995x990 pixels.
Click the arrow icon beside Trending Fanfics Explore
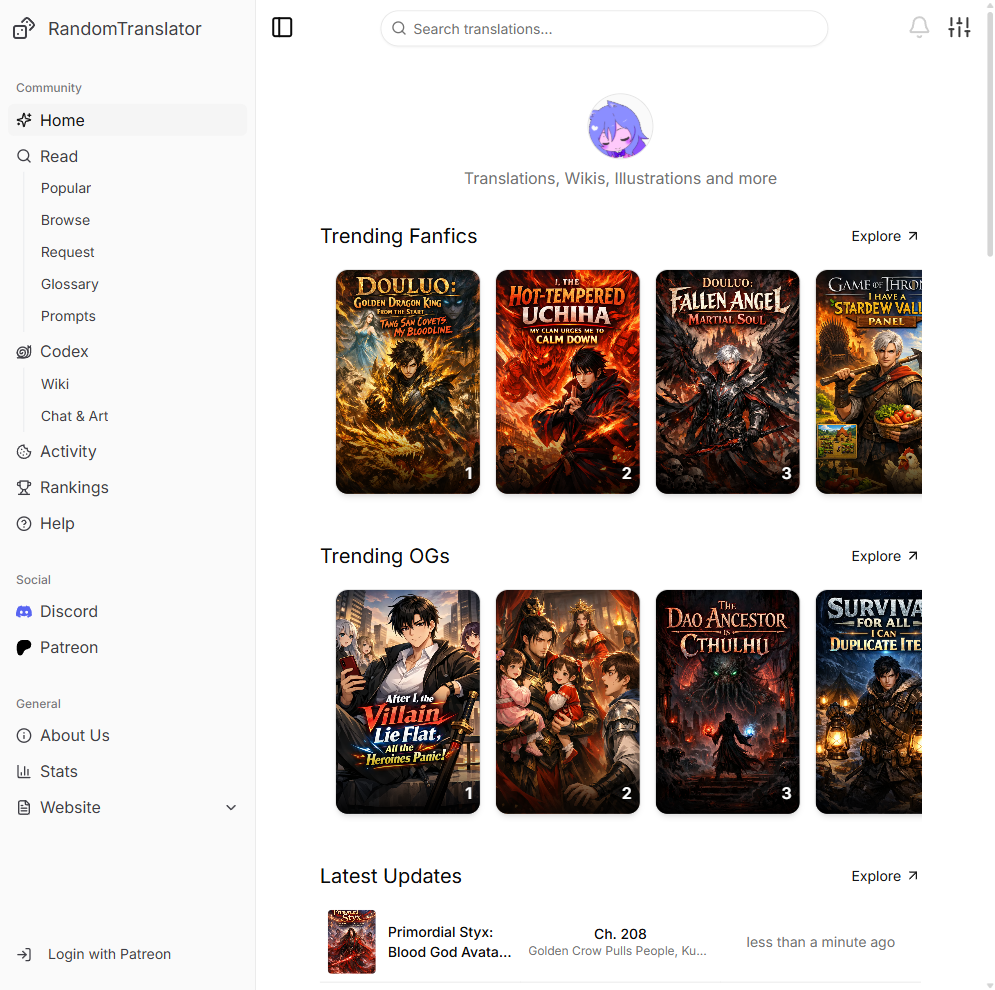(913, 236)
